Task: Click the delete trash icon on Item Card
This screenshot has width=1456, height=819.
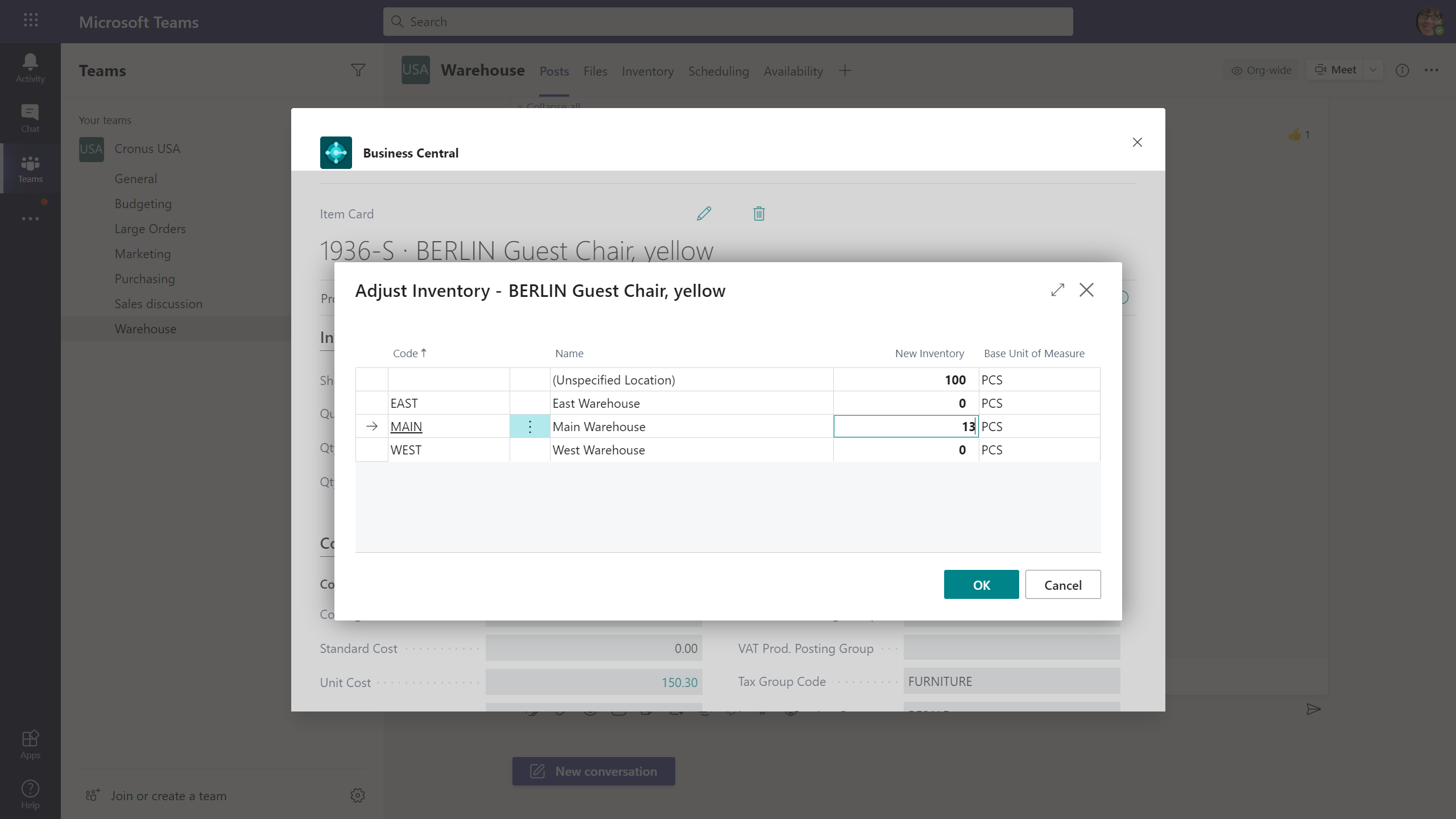Action: pos(758,214)
